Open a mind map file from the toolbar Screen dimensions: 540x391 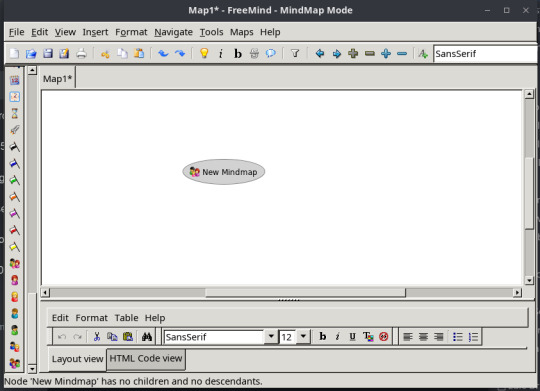pyautogui.click(x=31, y=53)
